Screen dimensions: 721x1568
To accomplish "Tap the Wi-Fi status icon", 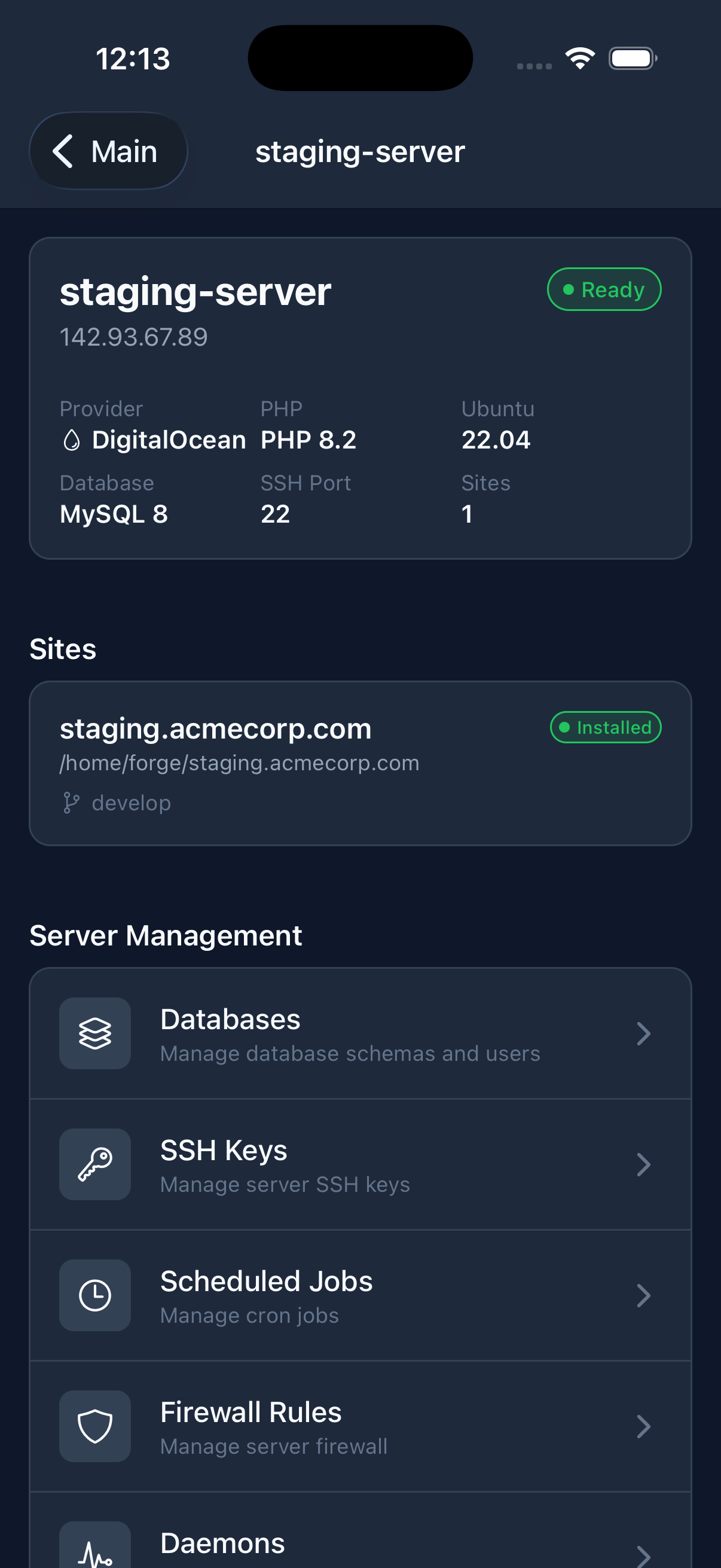I will 580,59.
